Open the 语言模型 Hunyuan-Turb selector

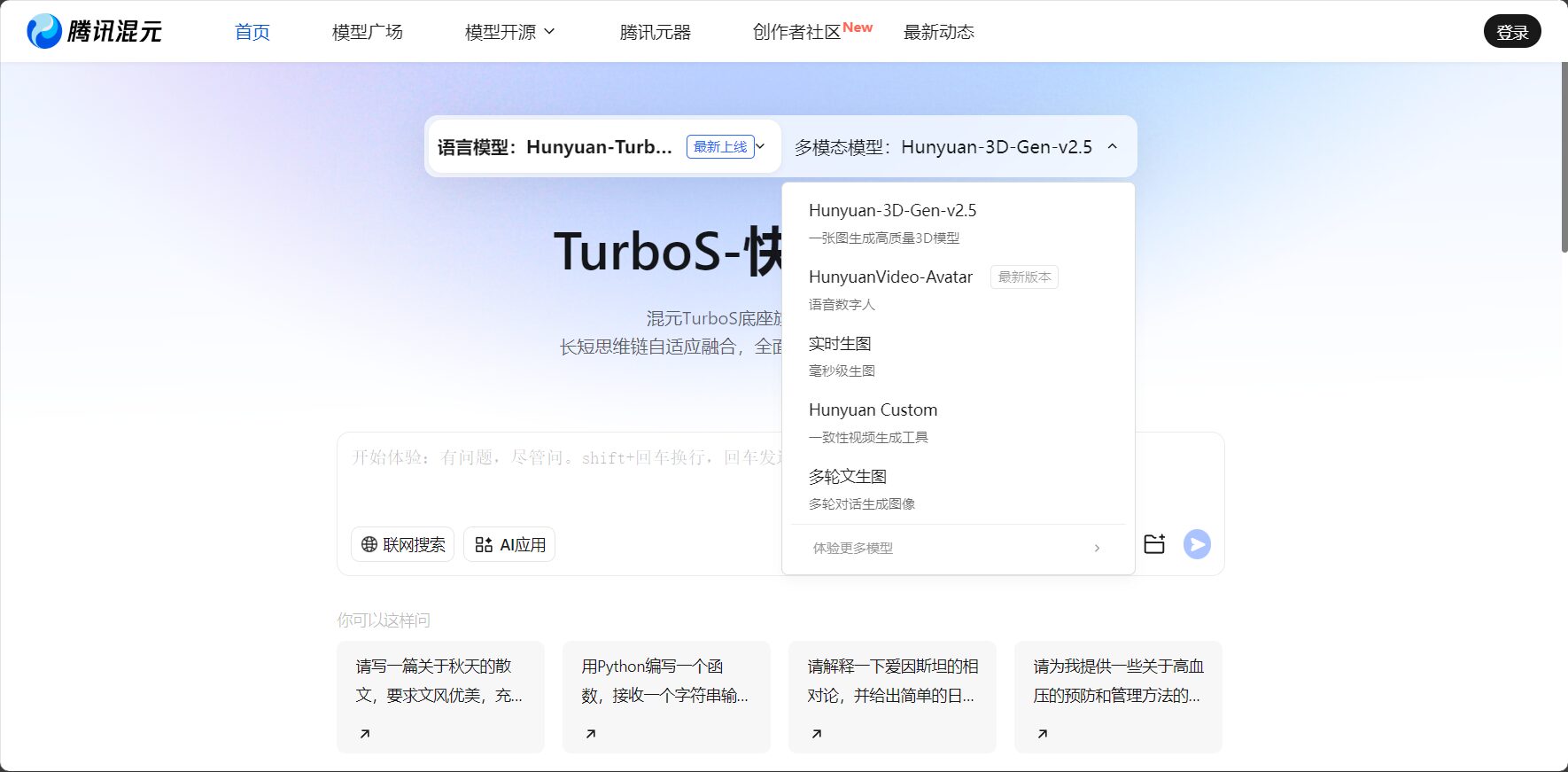(x=604, y=146)
